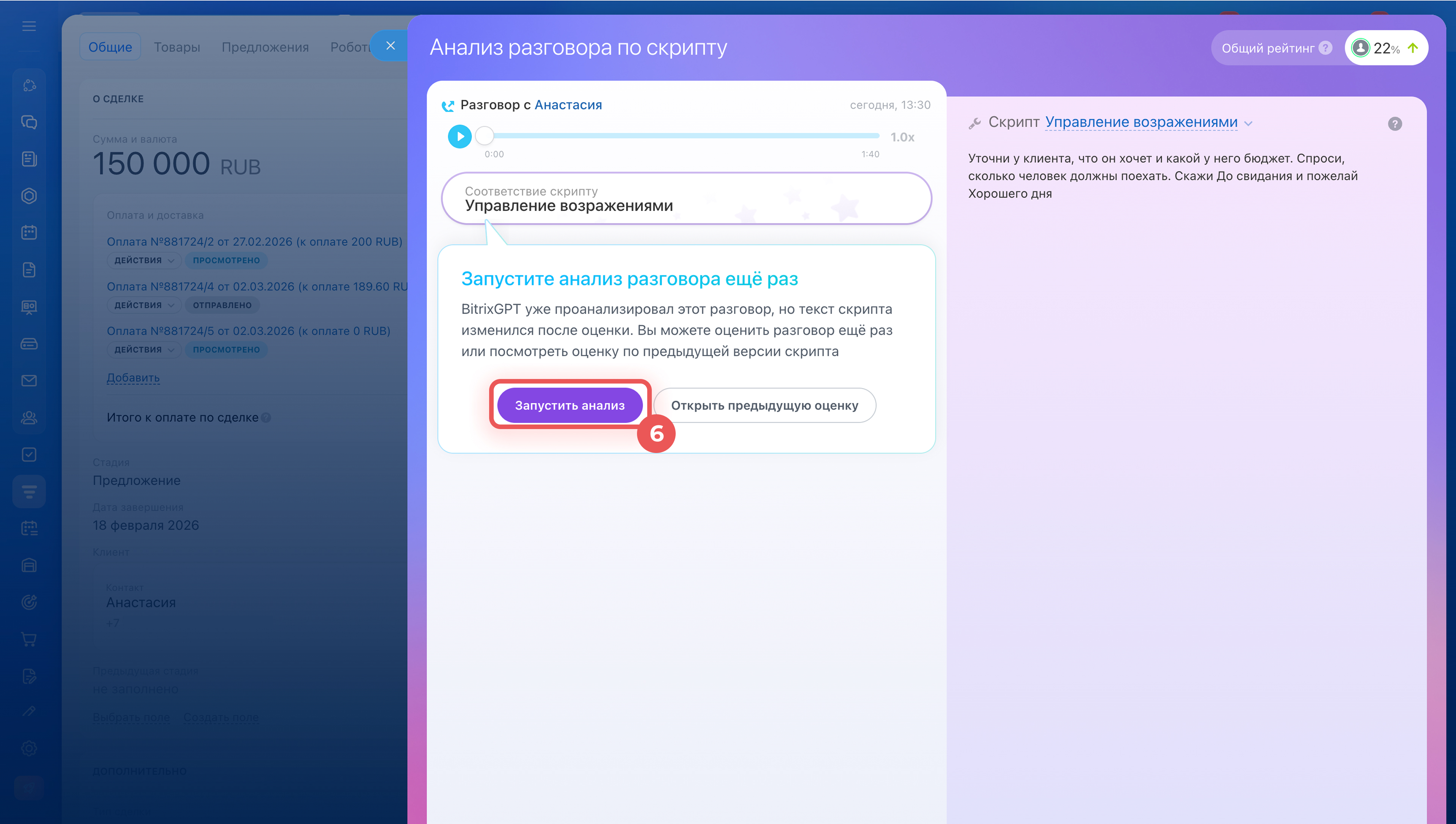
Task: Switch to the Предложения tab
Action: pos(265,47)
